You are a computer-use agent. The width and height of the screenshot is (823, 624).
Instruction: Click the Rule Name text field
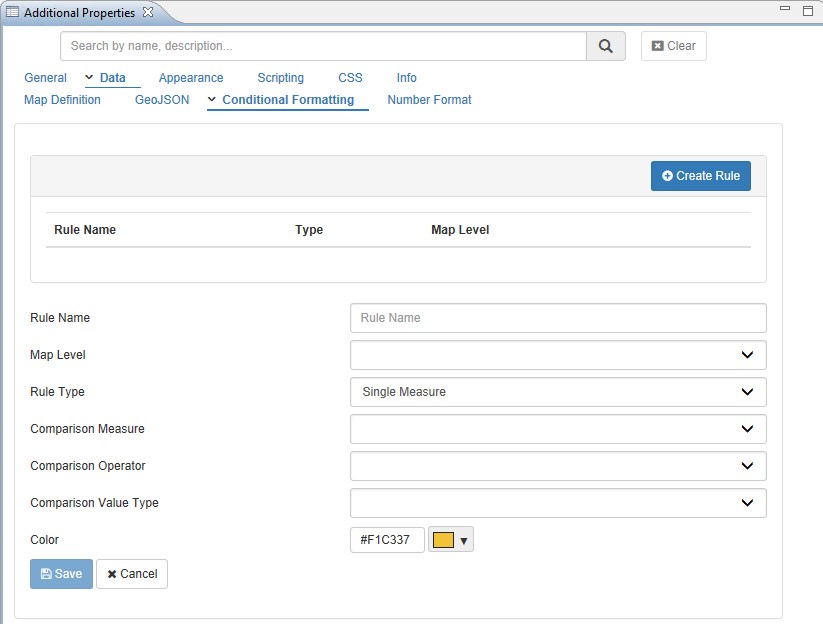558,318
